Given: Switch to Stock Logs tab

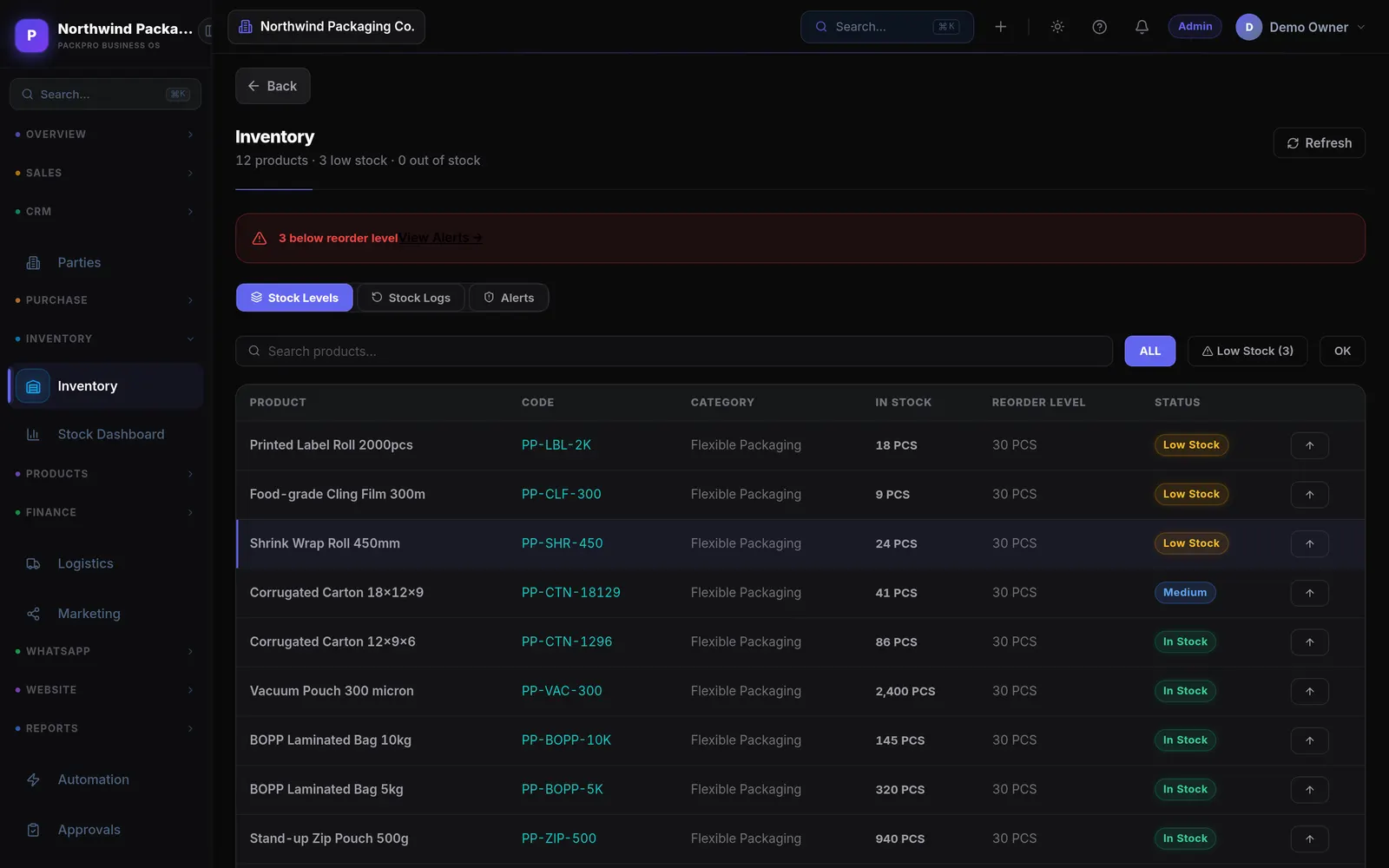Looking at the screenshot, I should tap(411, 298).
